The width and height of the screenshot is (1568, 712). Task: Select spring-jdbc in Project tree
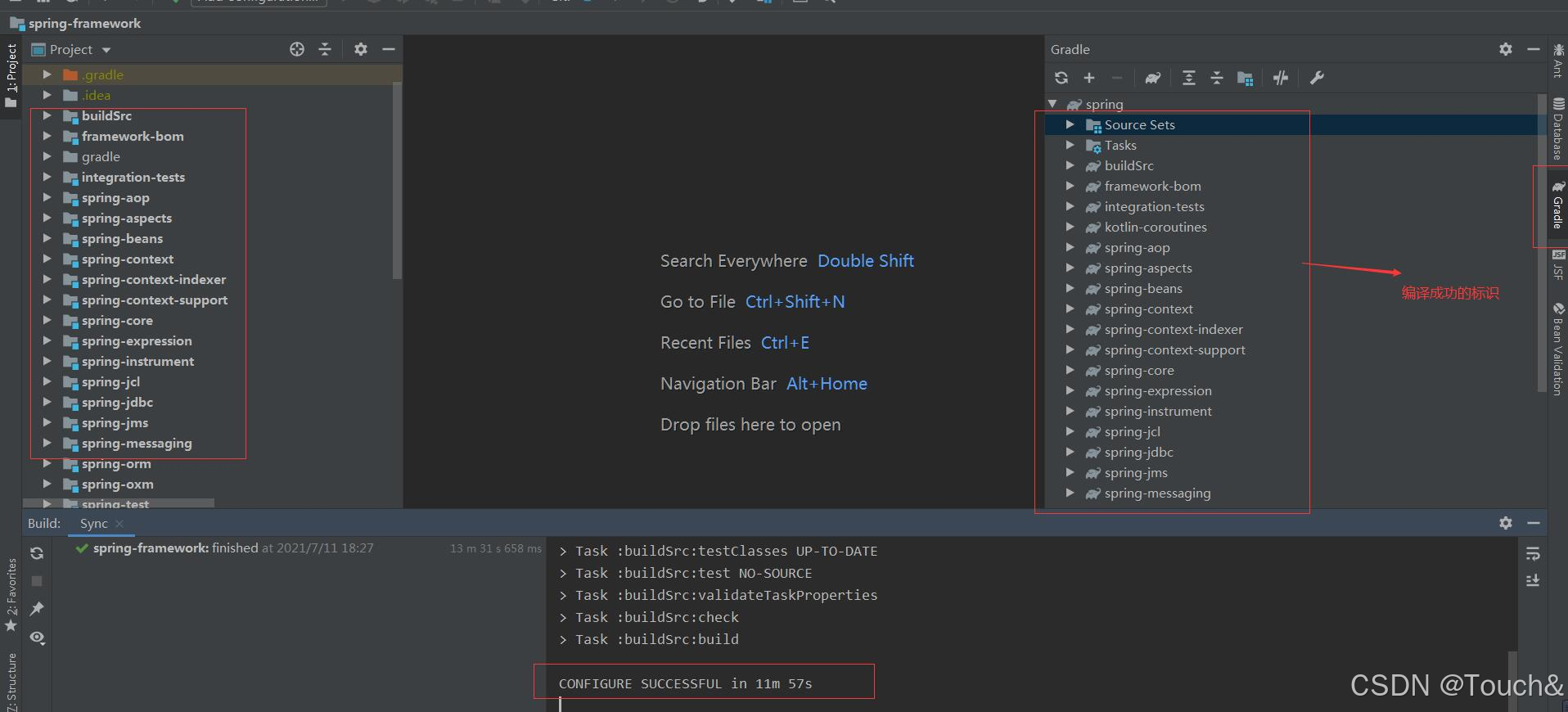[117, 402]
